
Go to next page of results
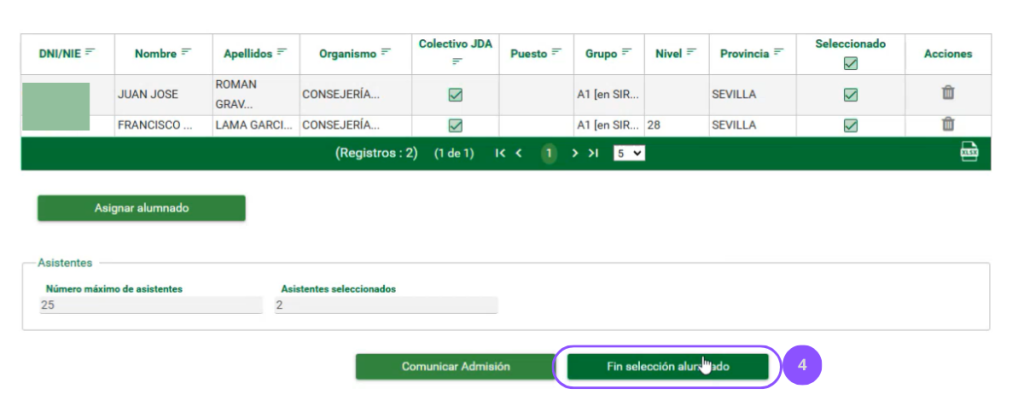tap(575, 153)
